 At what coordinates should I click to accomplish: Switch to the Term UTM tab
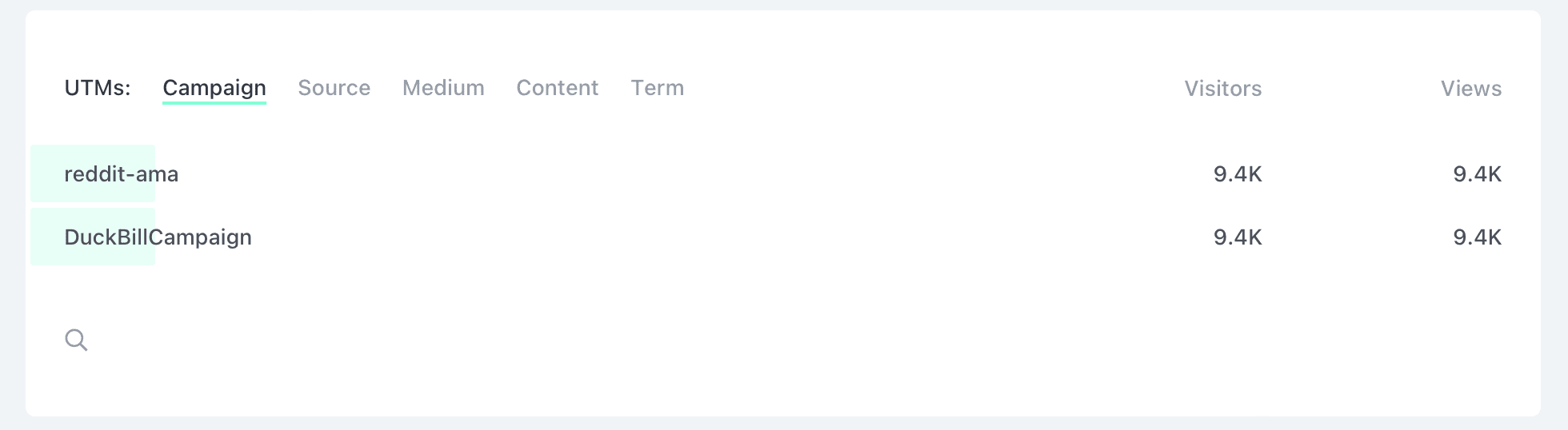point(657,88)
